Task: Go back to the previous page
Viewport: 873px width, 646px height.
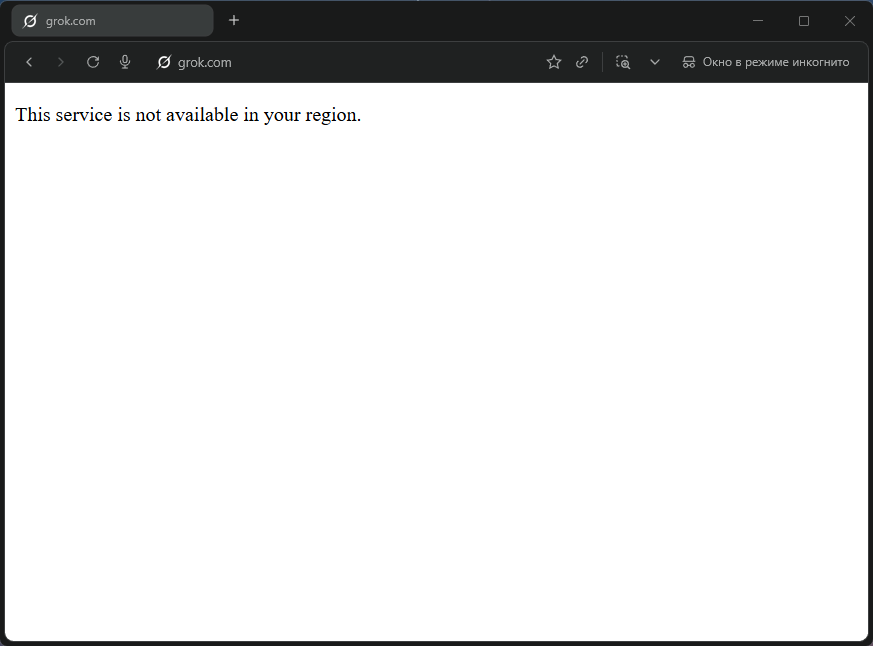Action: point(29,62)
